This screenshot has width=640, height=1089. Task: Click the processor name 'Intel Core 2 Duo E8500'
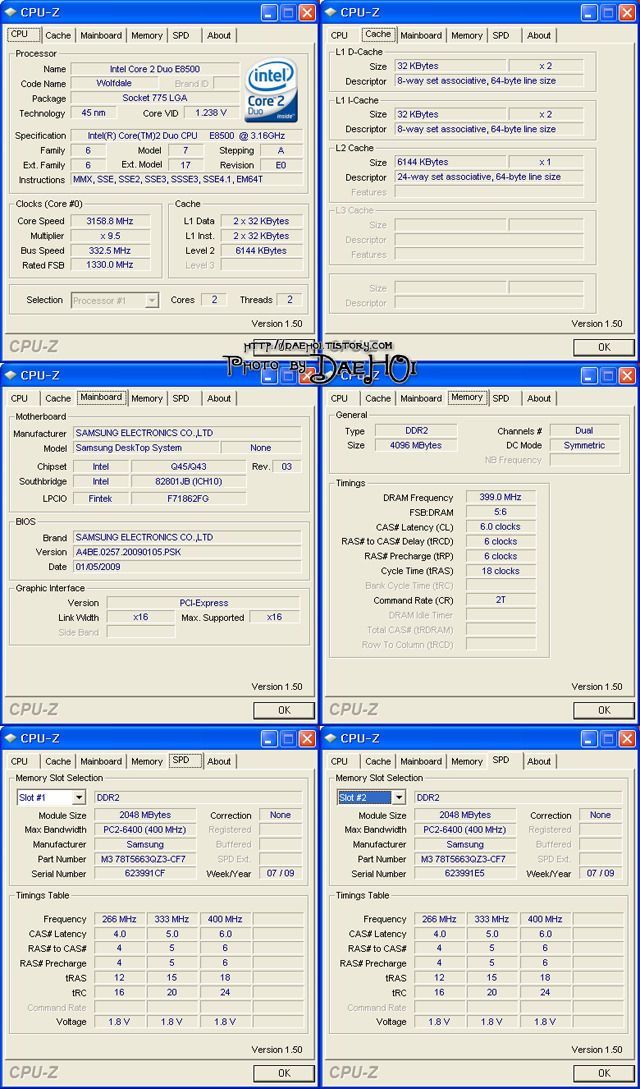click(155, 69)
